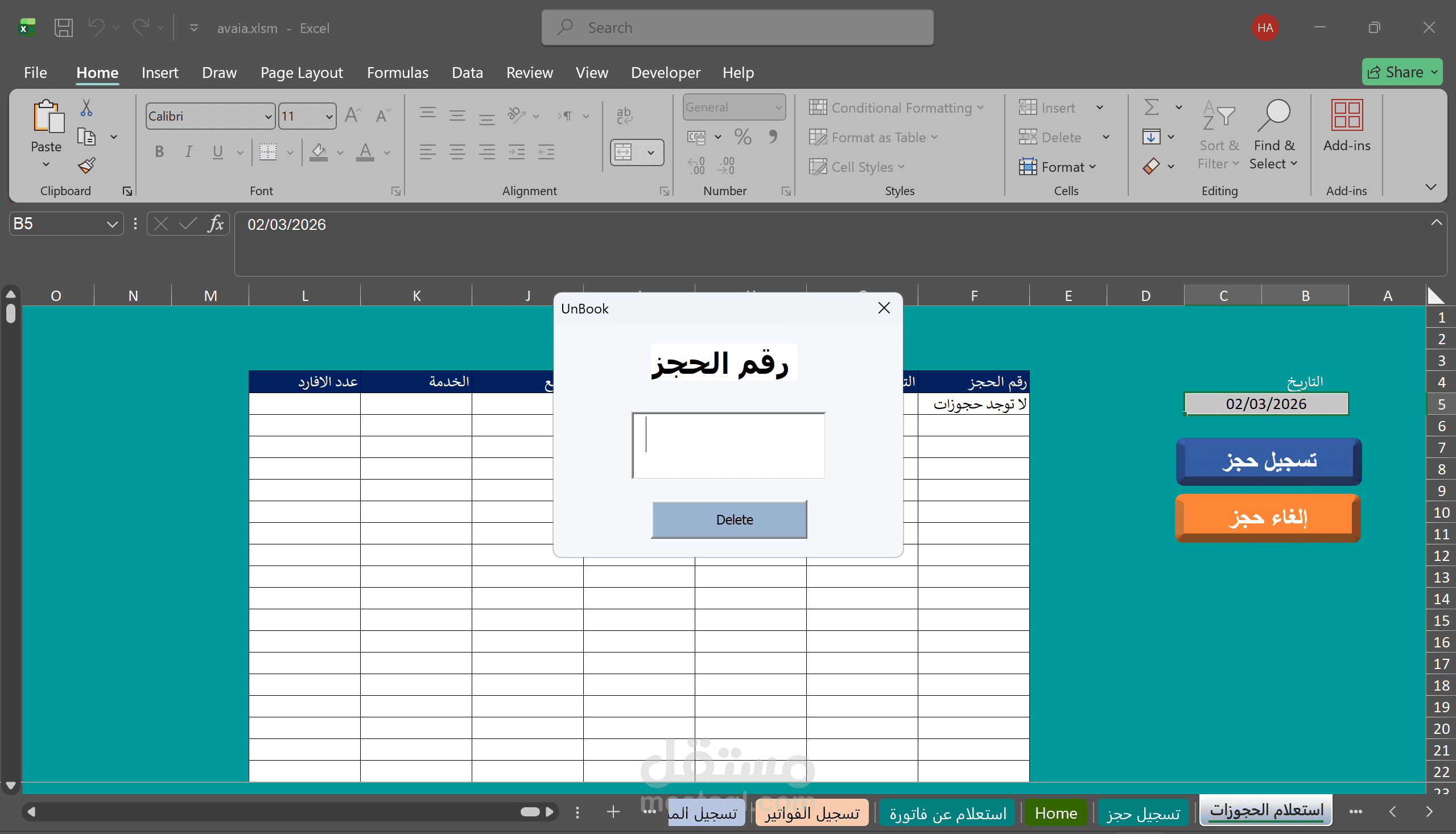This screenshot has width=1456, height=834.
Task: Click the booking number text field
Action: pos(728,445)
